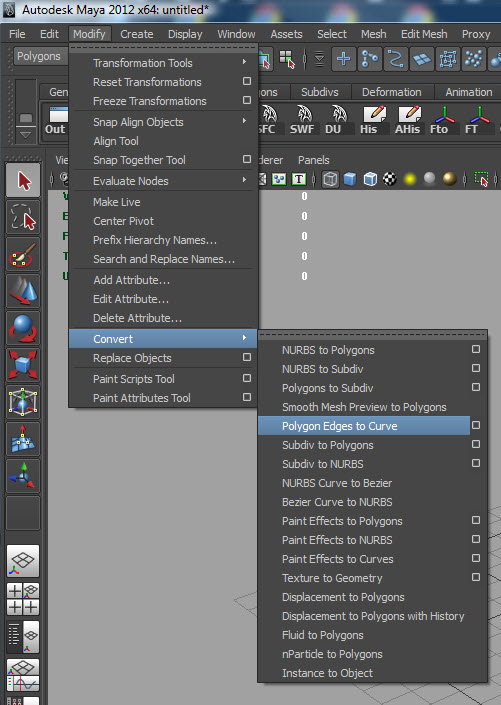Click the His shelf icon
Viewport: 501px width, 705px height.
click(371, 120)
